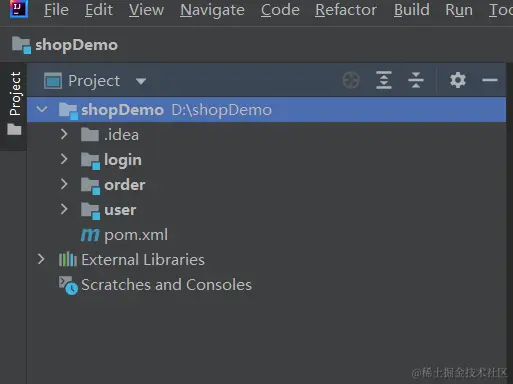Screen dimensions: 513x384
Task: Click the Scratches and Consoles icon
Action: coord(68,285)
